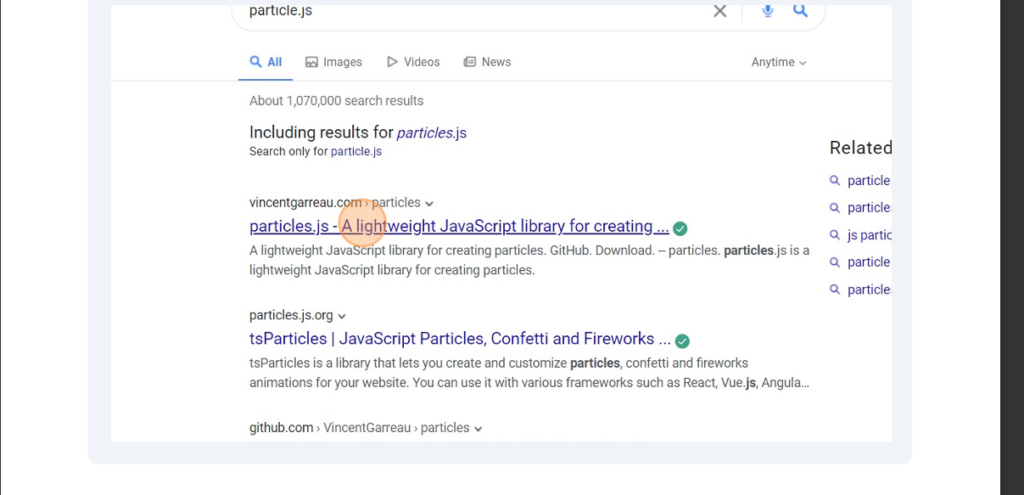Image resolution: width=1024 pixels, height=495 pixels.
Task: Click the 'js partic' related search text
Action: pyautogui.click(x=869, y=236)
